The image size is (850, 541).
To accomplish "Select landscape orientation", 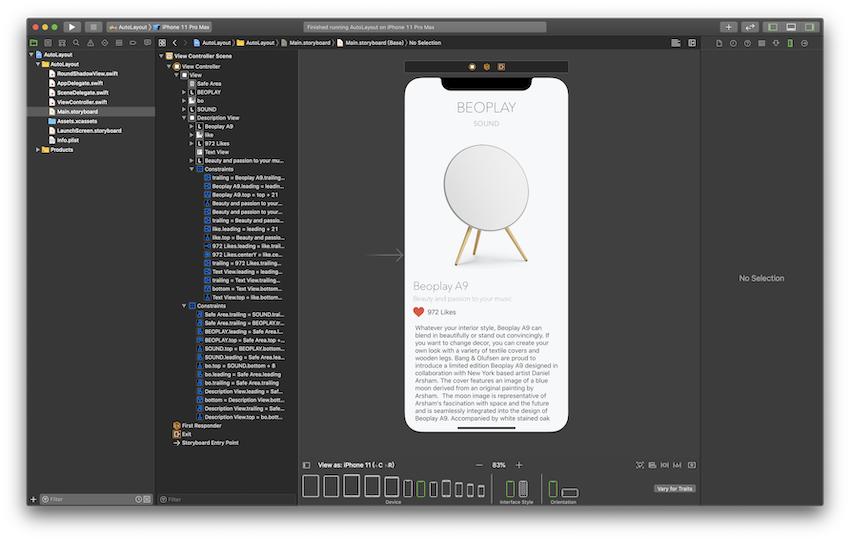I will coord(570,493).
